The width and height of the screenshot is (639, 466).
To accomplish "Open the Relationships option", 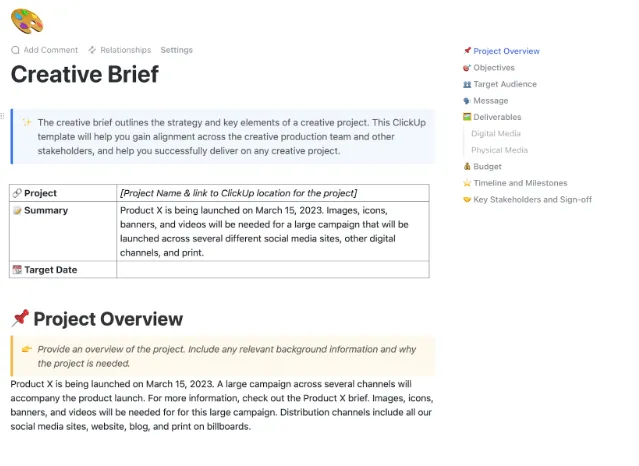I will pyautogui.click(x=126, y=50).
